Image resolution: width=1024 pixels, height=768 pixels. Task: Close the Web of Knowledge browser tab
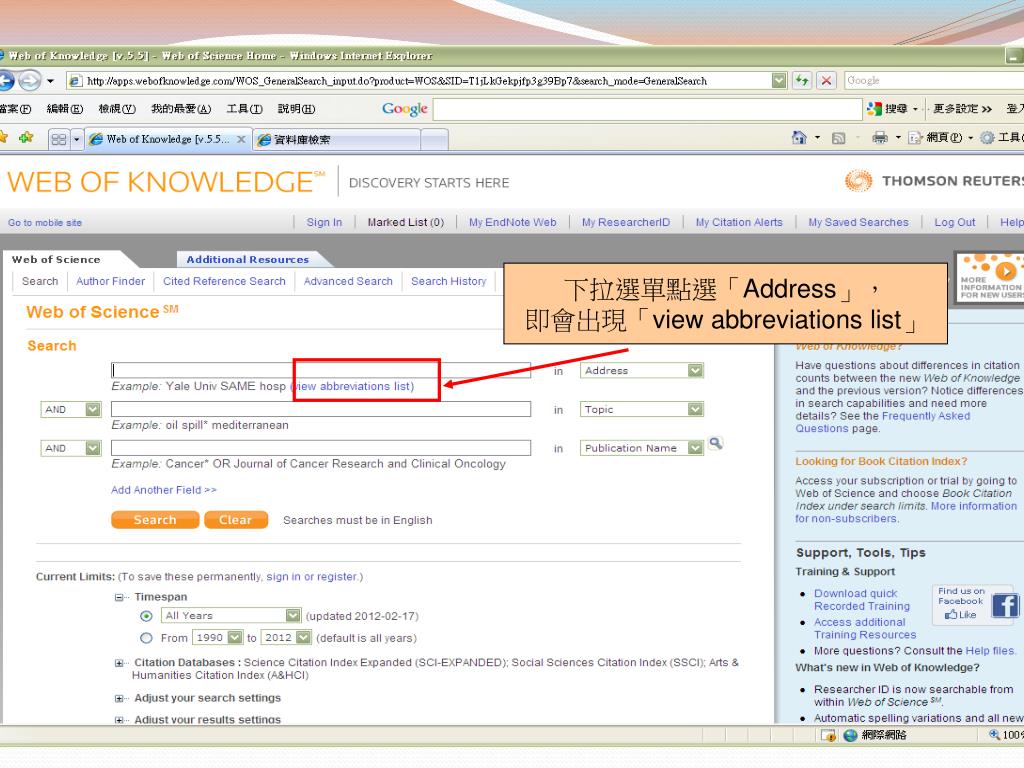pos(241,139)
